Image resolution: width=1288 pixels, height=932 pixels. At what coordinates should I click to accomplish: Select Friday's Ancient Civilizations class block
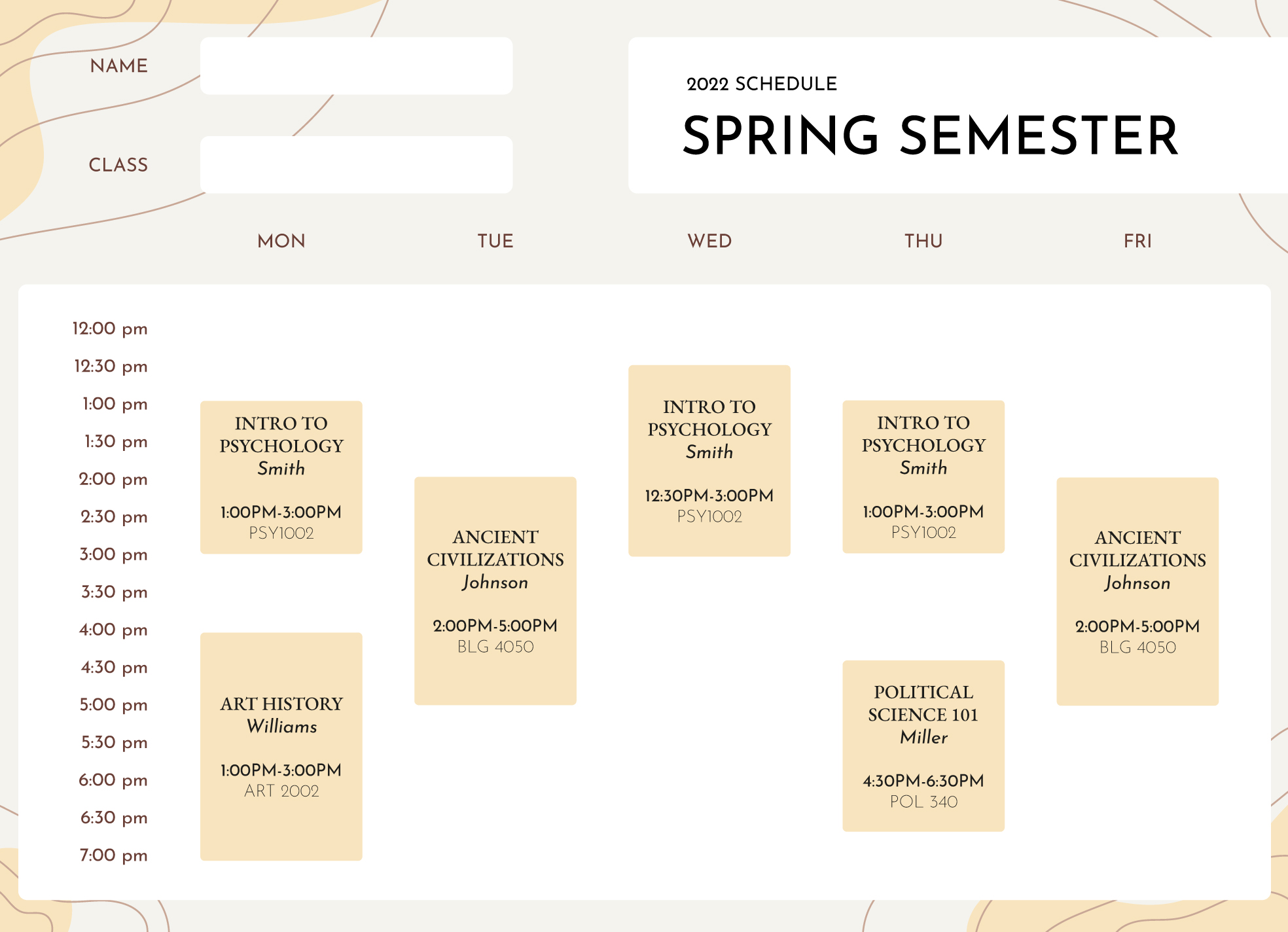click(1137, 591)
